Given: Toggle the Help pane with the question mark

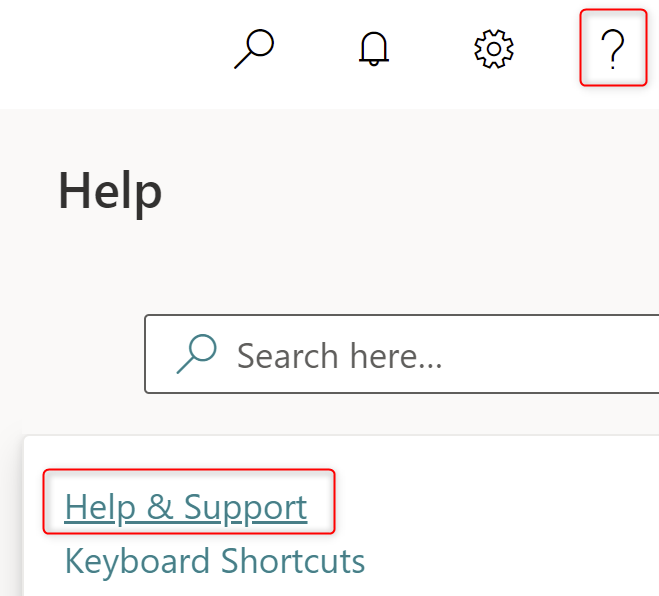Looking at the screenshot, I should point(613,48).
